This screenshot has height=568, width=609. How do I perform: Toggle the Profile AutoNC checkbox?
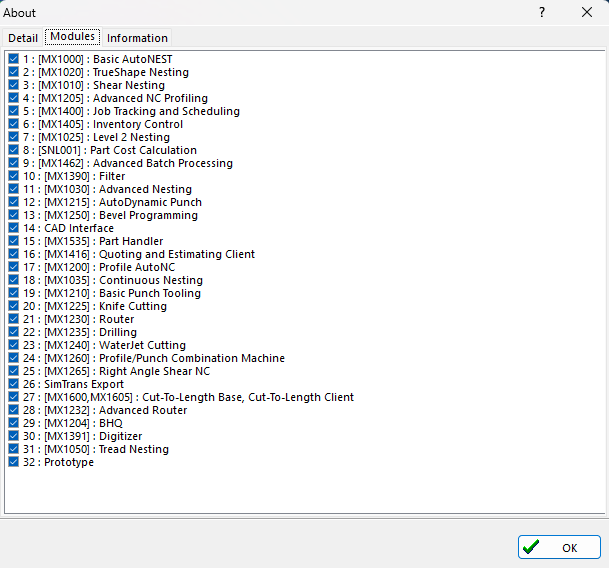coord(13,267)
